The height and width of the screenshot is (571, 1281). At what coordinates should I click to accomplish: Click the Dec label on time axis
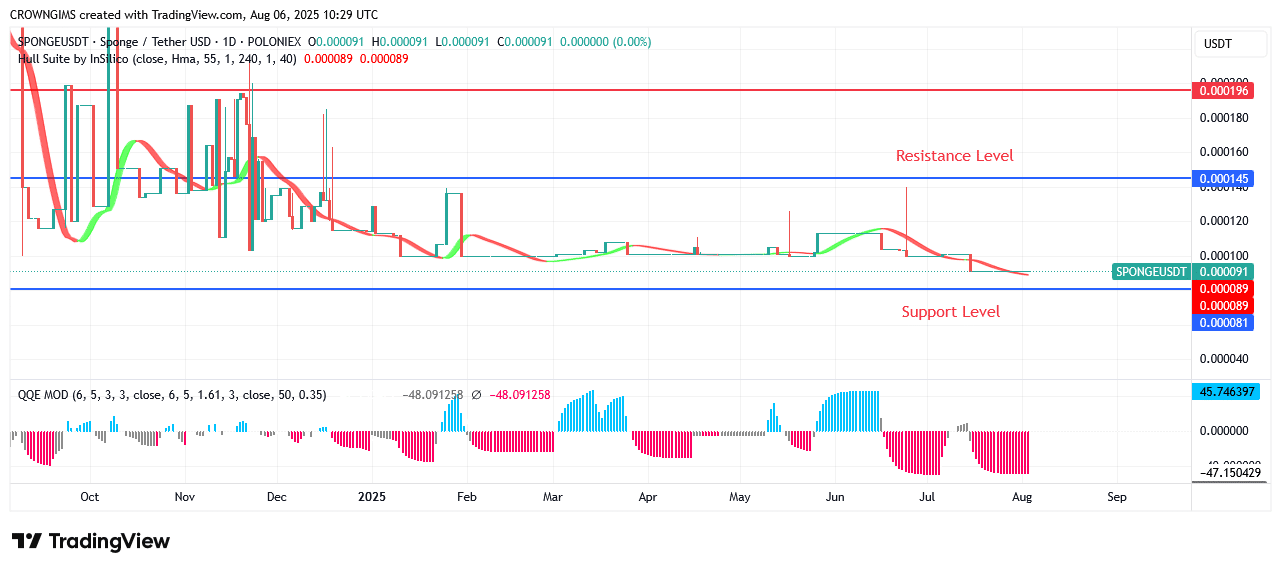pos(277,496)
